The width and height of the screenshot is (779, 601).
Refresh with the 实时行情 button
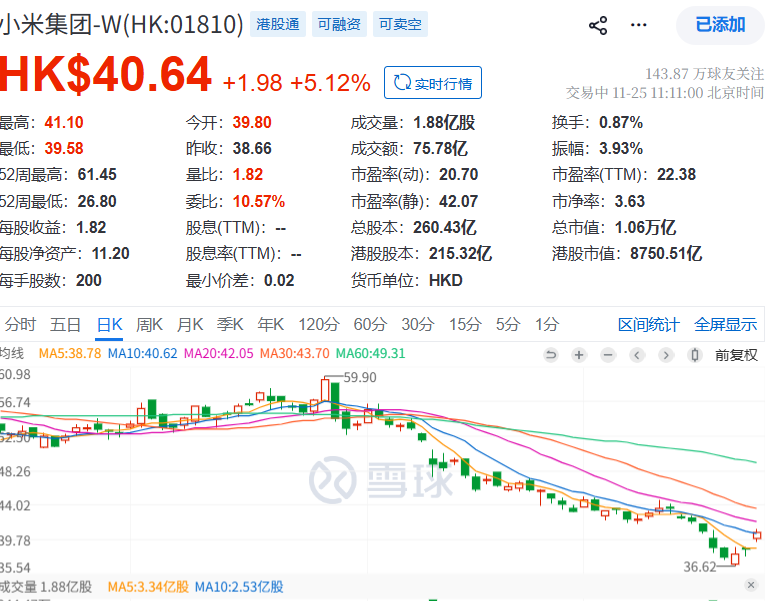tap(433, 83)
